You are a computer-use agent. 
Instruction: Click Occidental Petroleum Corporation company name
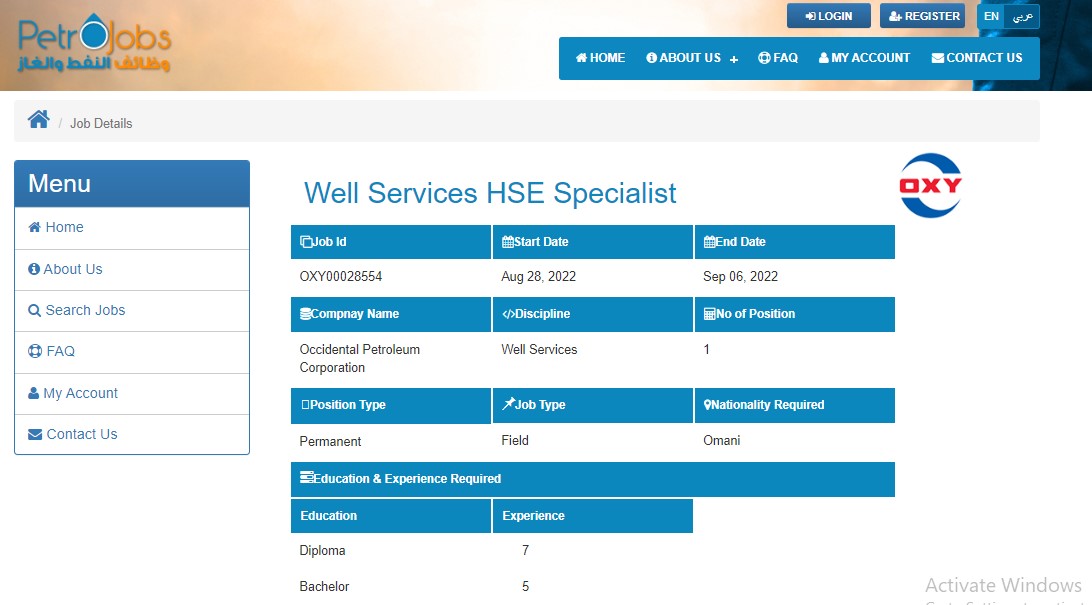pos(359,359)
